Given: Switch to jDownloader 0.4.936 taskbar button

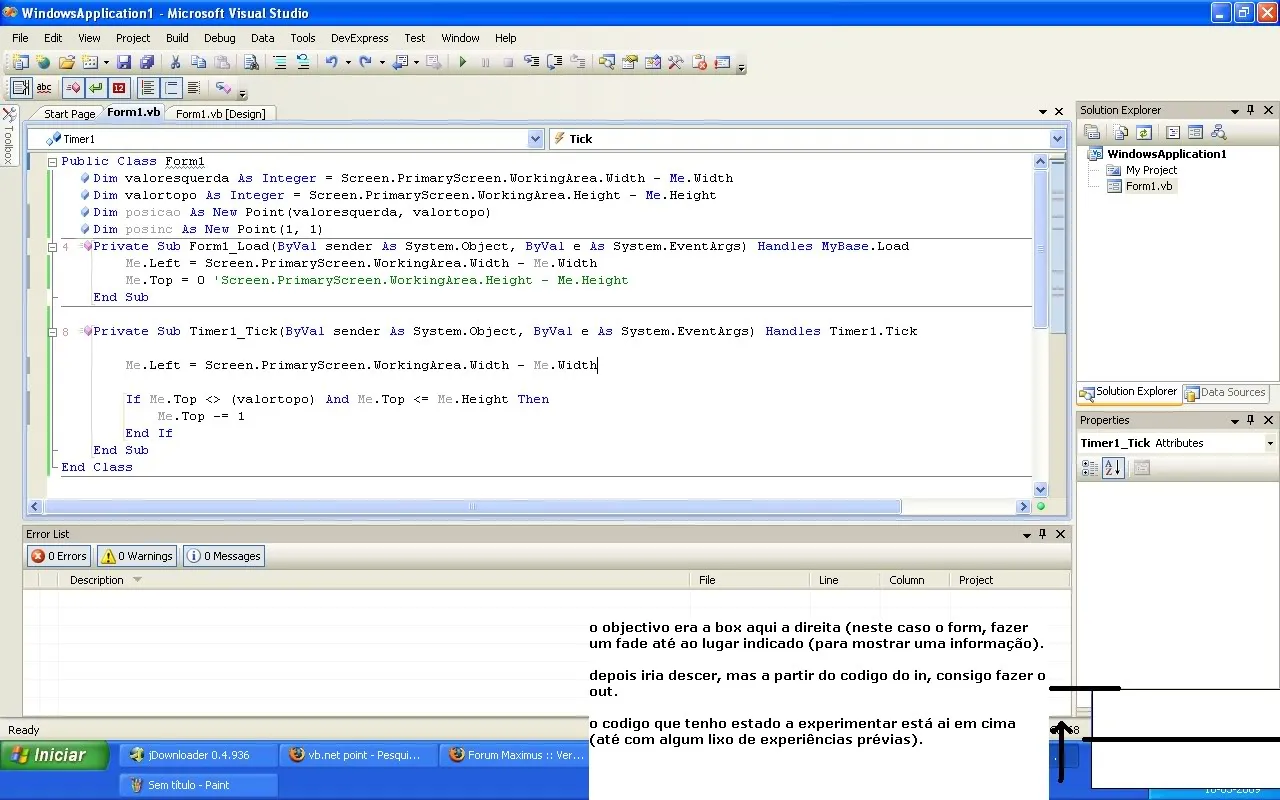Looking at the screenshot, I should click(x=198, y=755).
